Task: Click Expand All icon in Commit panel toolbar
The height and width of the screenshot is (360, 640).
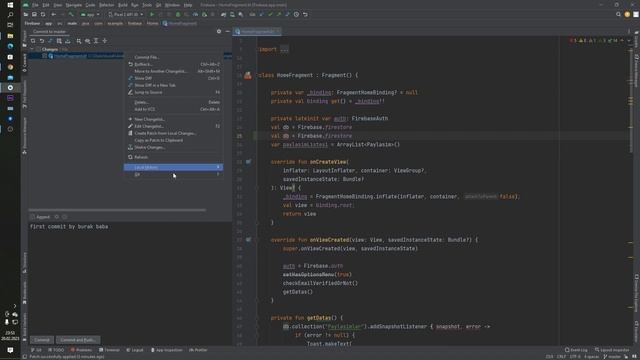Action: pos(96,41)
